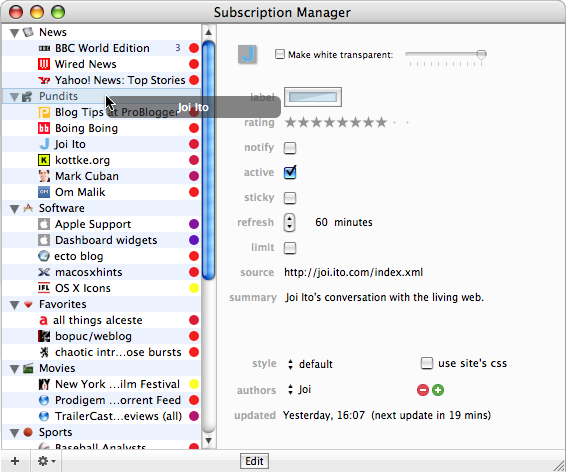Collapse the Movies group
This screenshot has height=472, width=566.
click(14, 369)
